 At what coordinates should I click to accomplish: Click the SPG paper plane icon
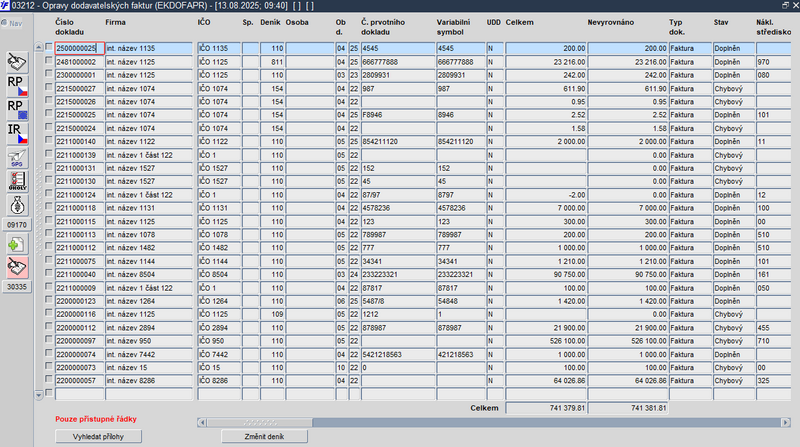17,158
